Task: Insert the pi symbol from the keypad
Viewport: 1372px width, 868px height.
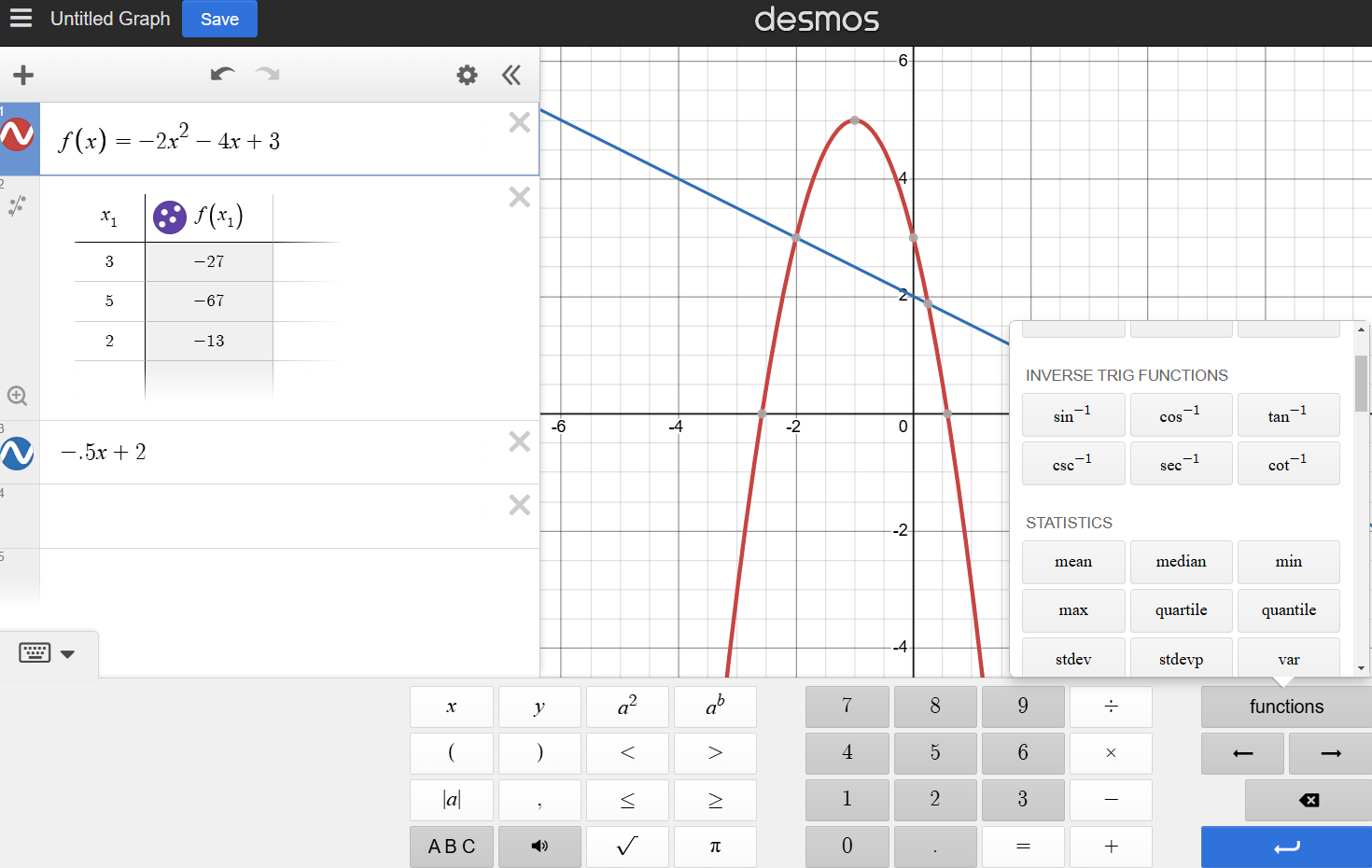Action: (x=715, y=847)
